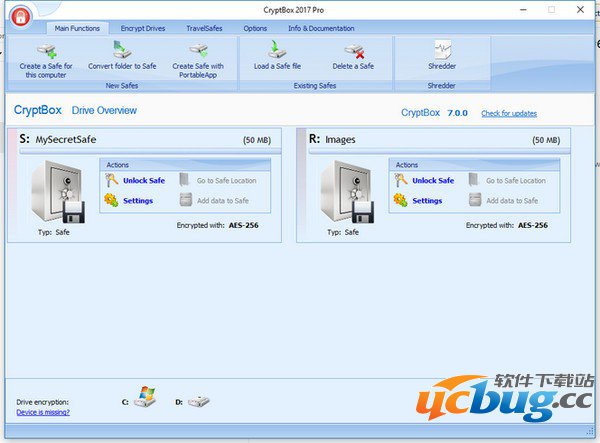
Task: Click the Check for updates link
Action: (x=508, y=113)
